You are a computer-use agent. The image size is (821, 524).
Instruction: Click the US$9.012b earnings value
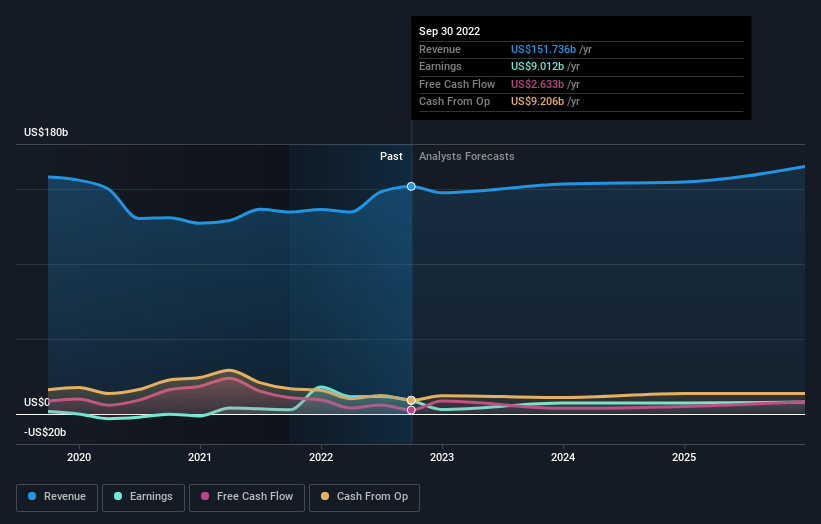click(537, 66)
